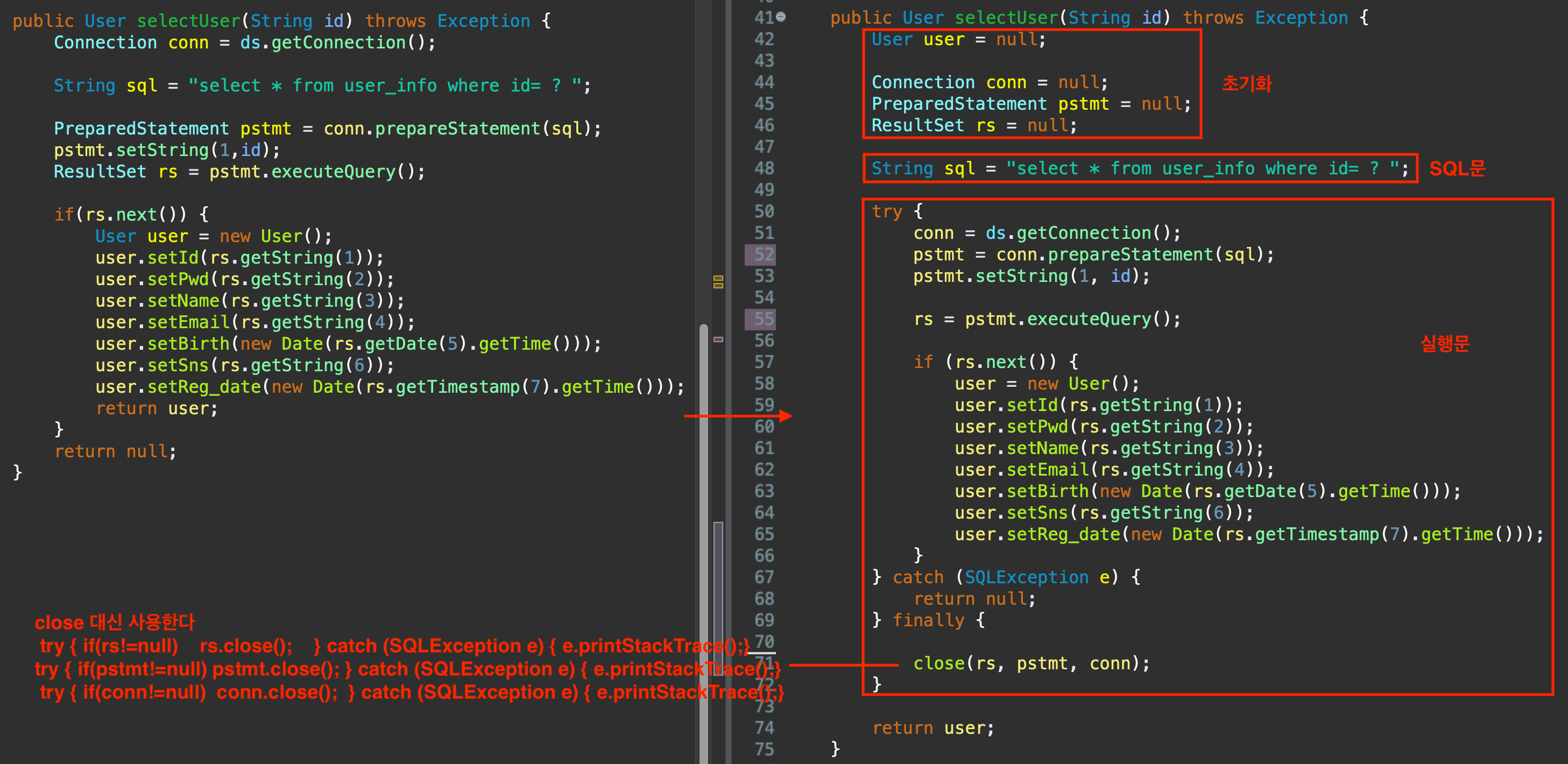Click 'User user = null;' declaration on line 42

point(958,40)
